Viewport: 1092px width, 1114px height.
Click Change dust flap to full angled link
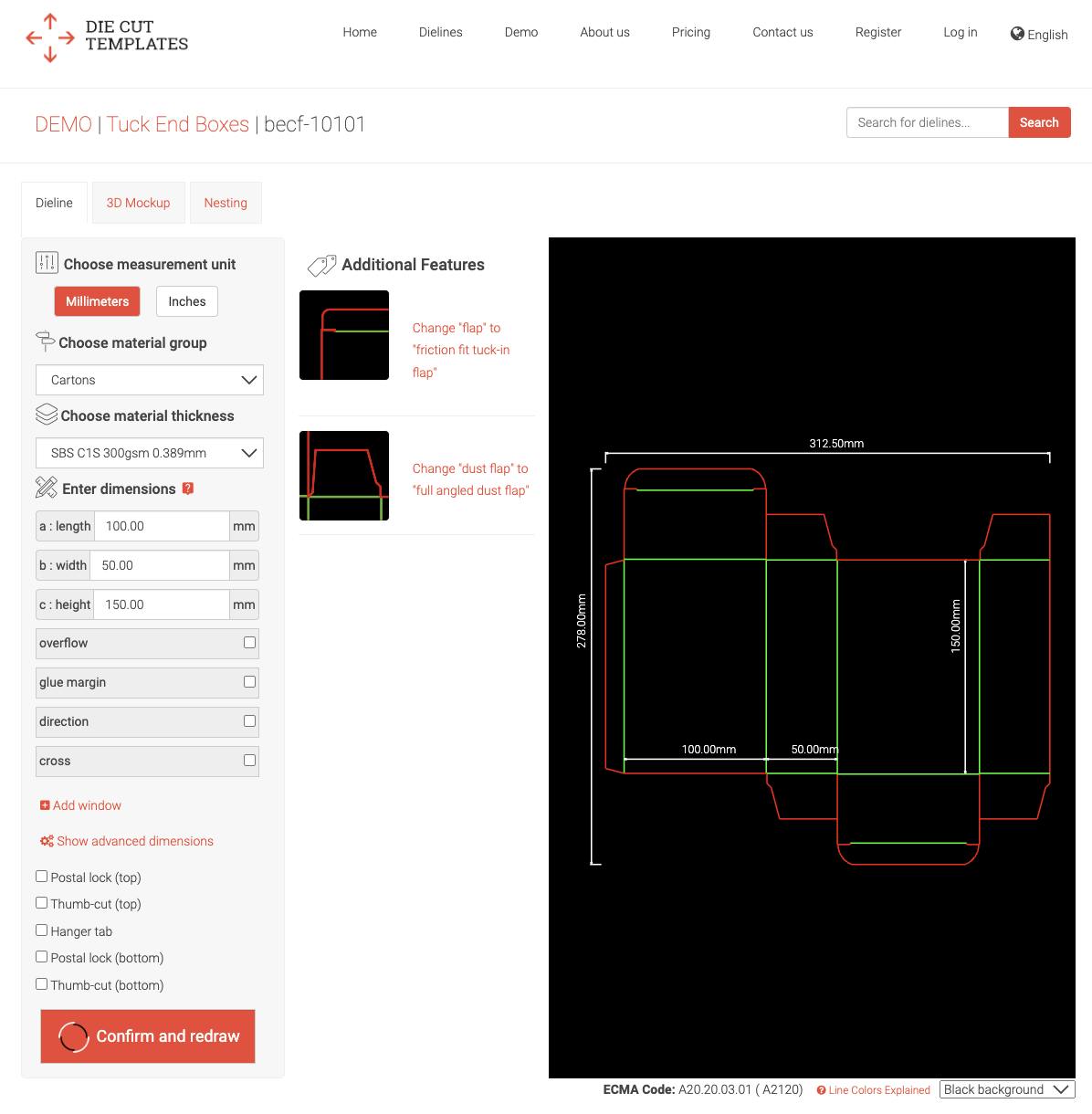click(x=470, y=479)
